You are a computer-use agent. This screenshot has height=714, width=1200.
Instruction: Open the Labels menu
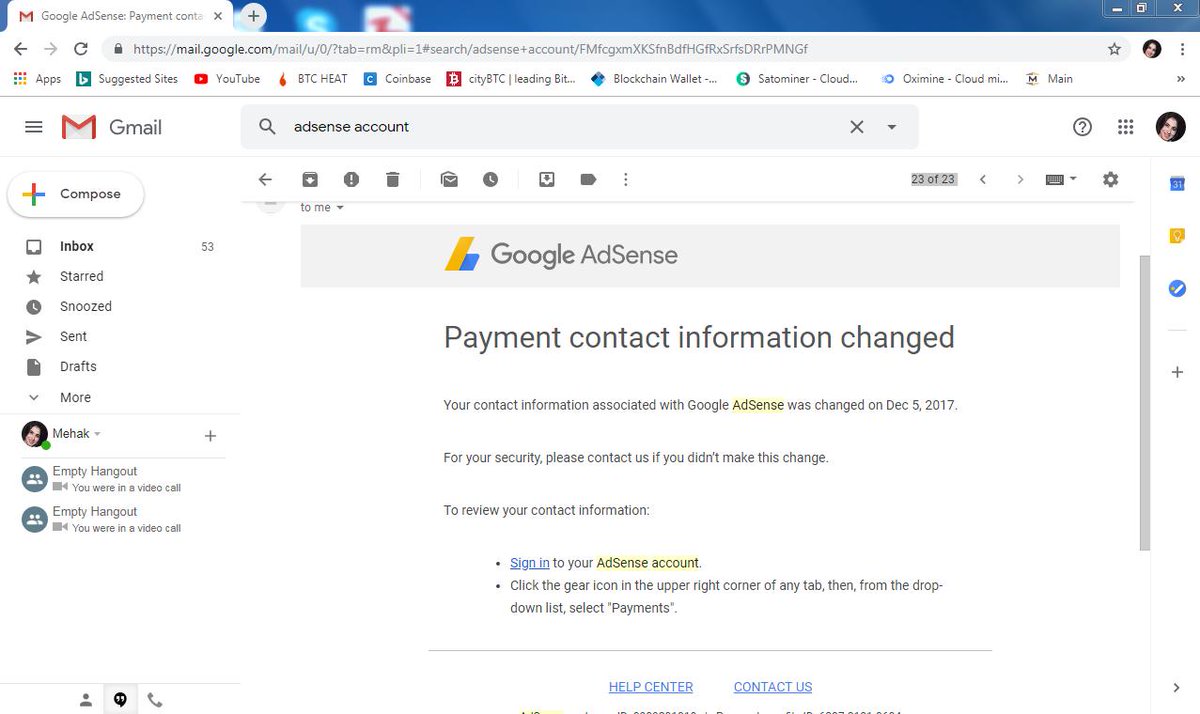coord(588,180)
